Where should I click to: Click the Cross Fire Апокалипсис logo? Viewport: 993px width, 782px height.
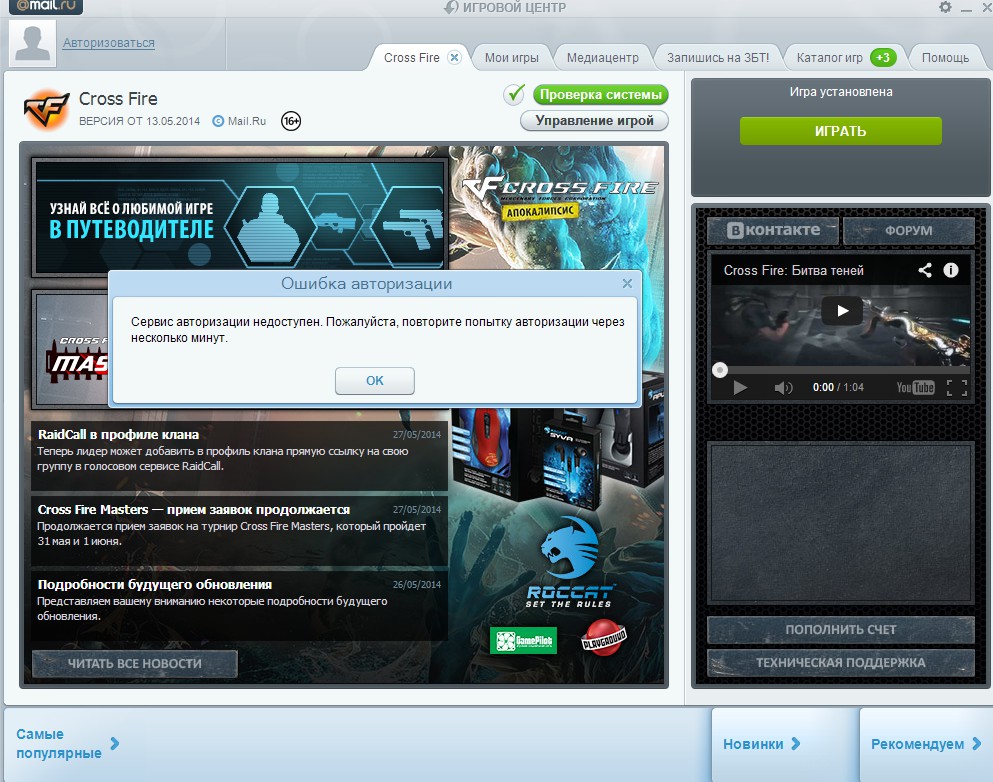click(x=560, y=198)
